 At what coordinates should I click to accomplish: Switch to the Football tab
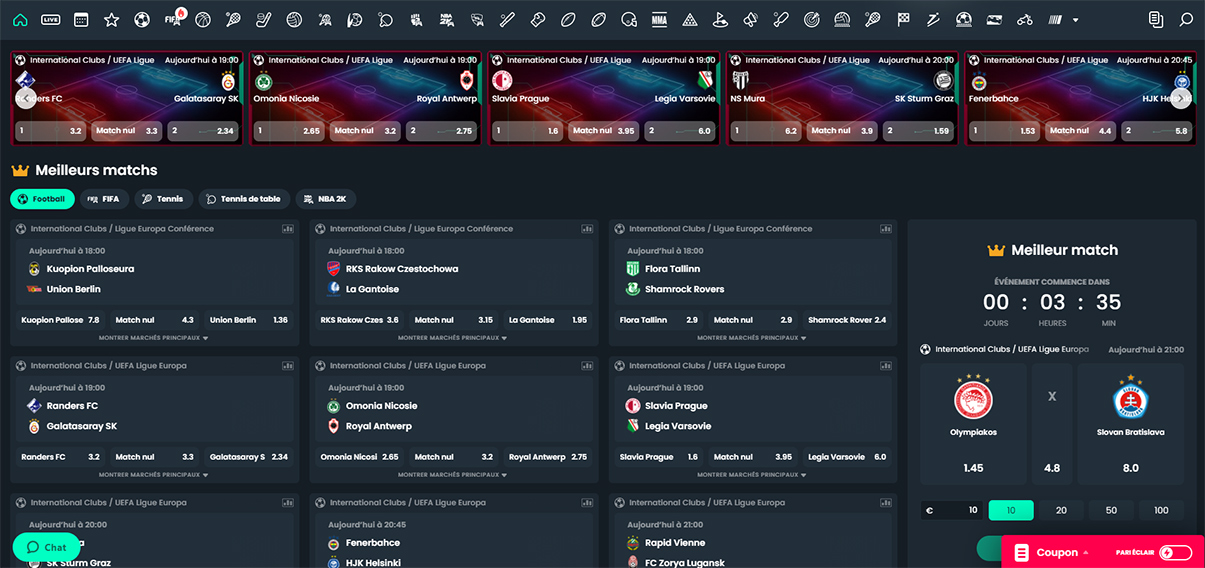tap(42, 199)
